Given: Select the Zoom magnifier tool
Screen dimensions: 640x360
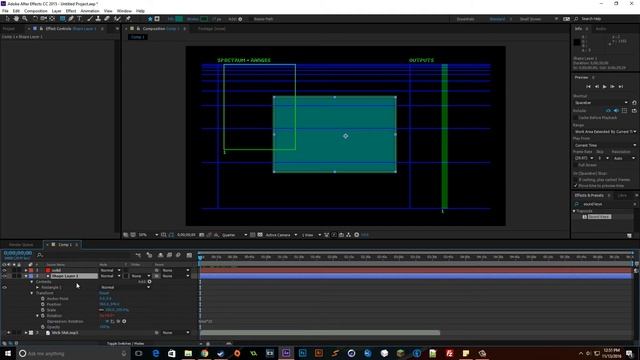Looking at the screenshot, I should (x=25, y=19).
